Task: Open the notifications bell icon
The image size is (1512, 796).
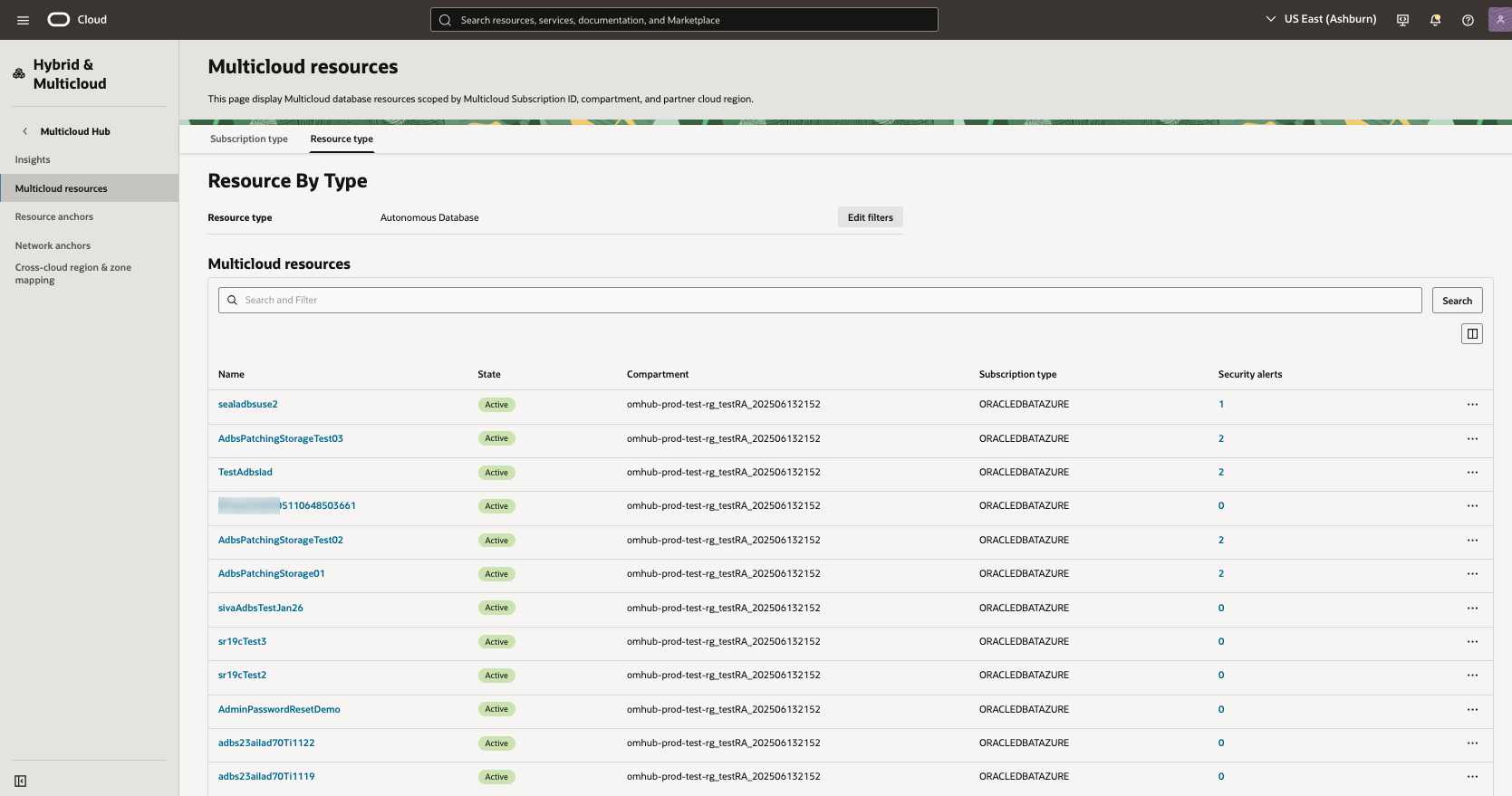Action: point(1435,20)
